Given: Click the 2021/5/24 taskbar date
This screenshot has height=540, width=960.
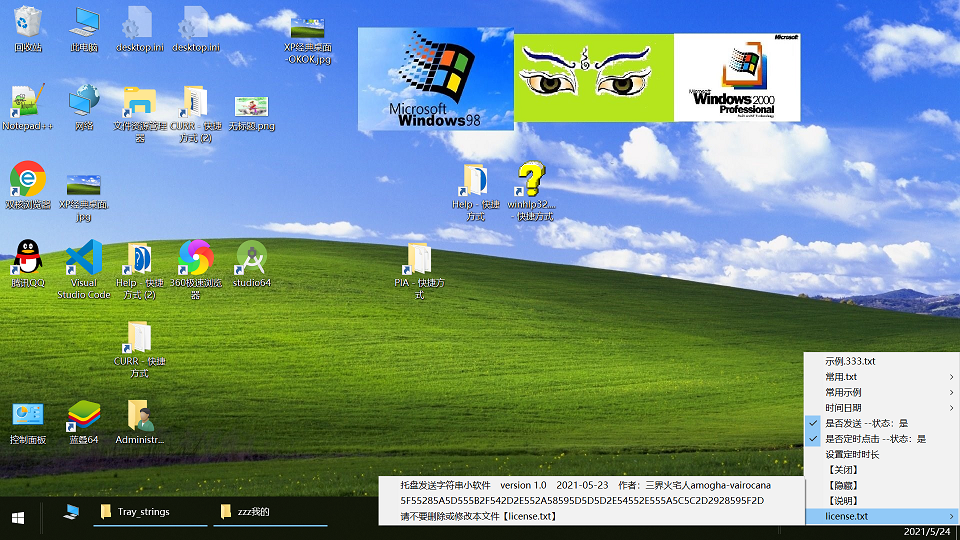Looking at the screenshot, I should point(927,531).
